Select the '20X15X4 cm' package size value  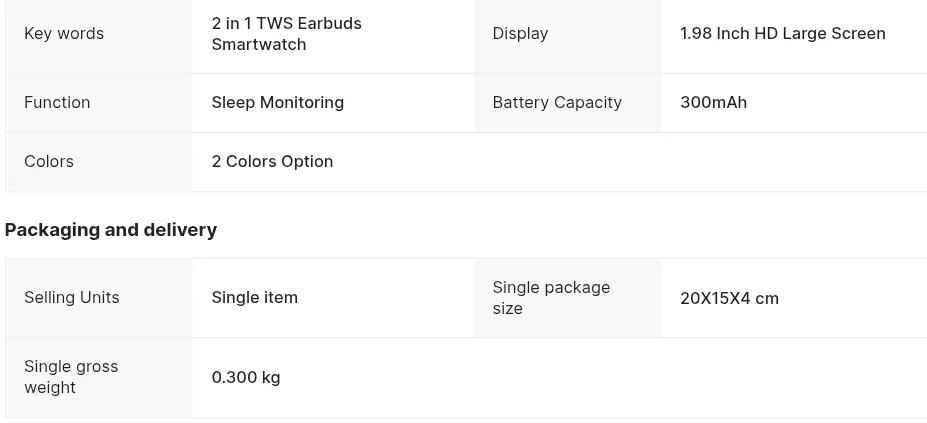(x=729, y=298)
